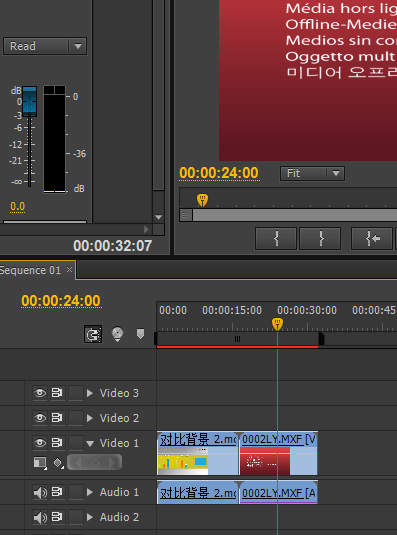Toggle track lock box on Video 3
Image resolution: width=397 pixels, height=535 pixels.
point(76,393)
